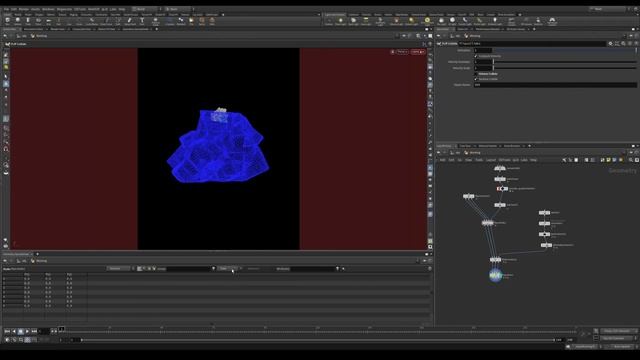
Task: Add a Camera from lights shelf
Action: tap(329, 21)
